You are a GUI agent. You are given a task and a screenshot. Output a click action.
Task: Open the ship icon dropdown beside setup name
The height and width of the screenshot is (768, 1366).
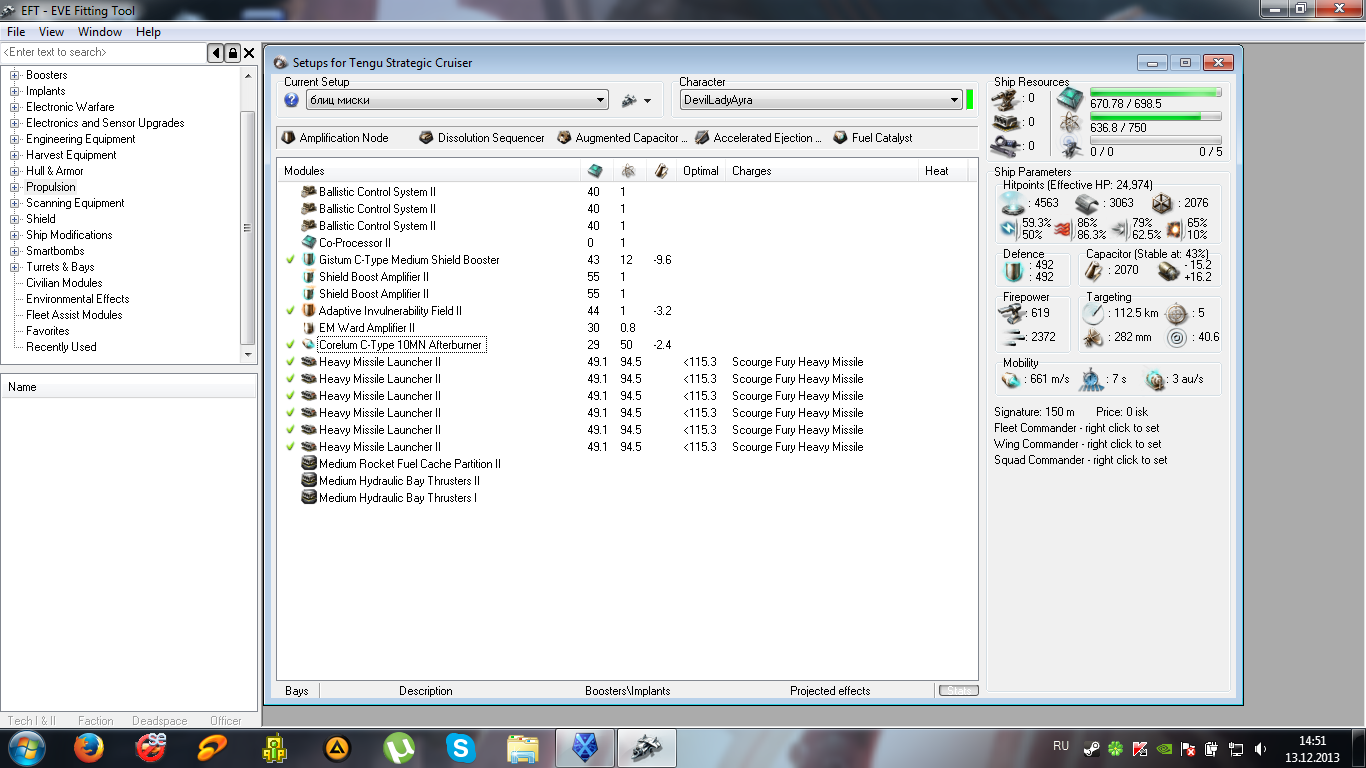pos(636,100)
